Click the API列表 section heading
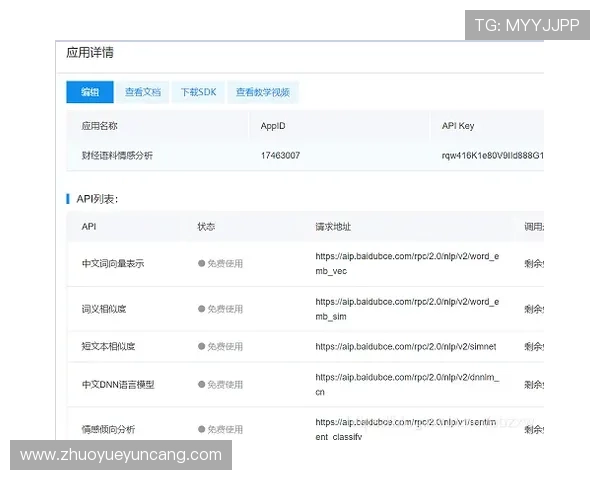 pos(97,199)
